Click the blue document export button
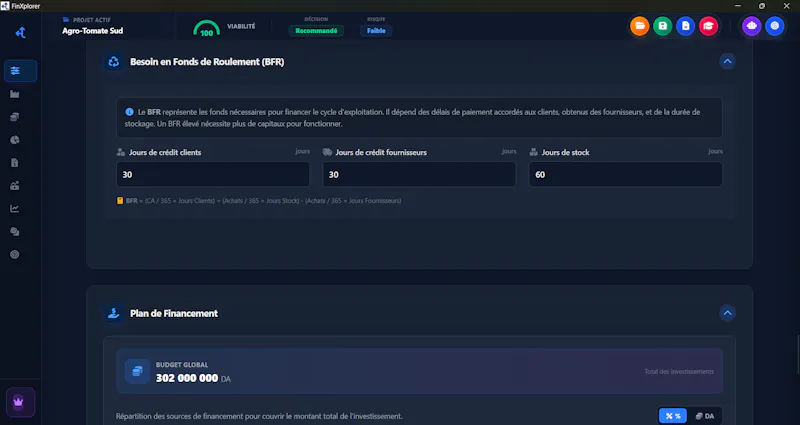Screen dimensions: 800x425 pos(685,26)
